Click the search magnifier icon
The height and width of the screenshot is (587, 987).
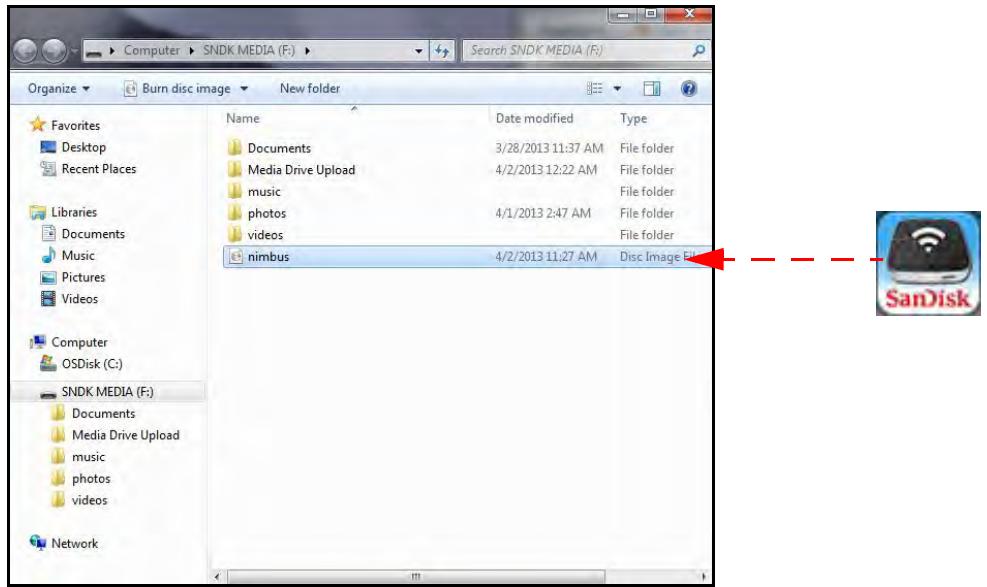coord(698,50)
